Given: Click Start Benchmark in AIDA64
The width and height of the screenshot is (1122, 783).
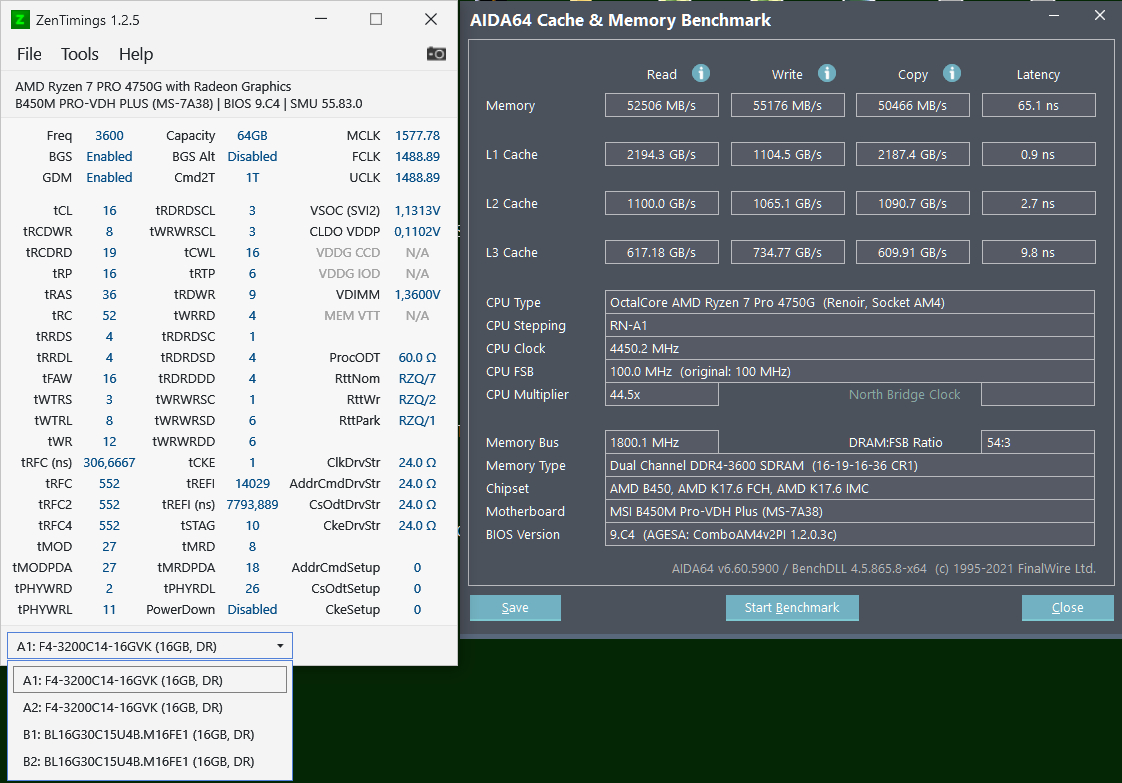Looking at the screenshot, I should click(792, 608).
